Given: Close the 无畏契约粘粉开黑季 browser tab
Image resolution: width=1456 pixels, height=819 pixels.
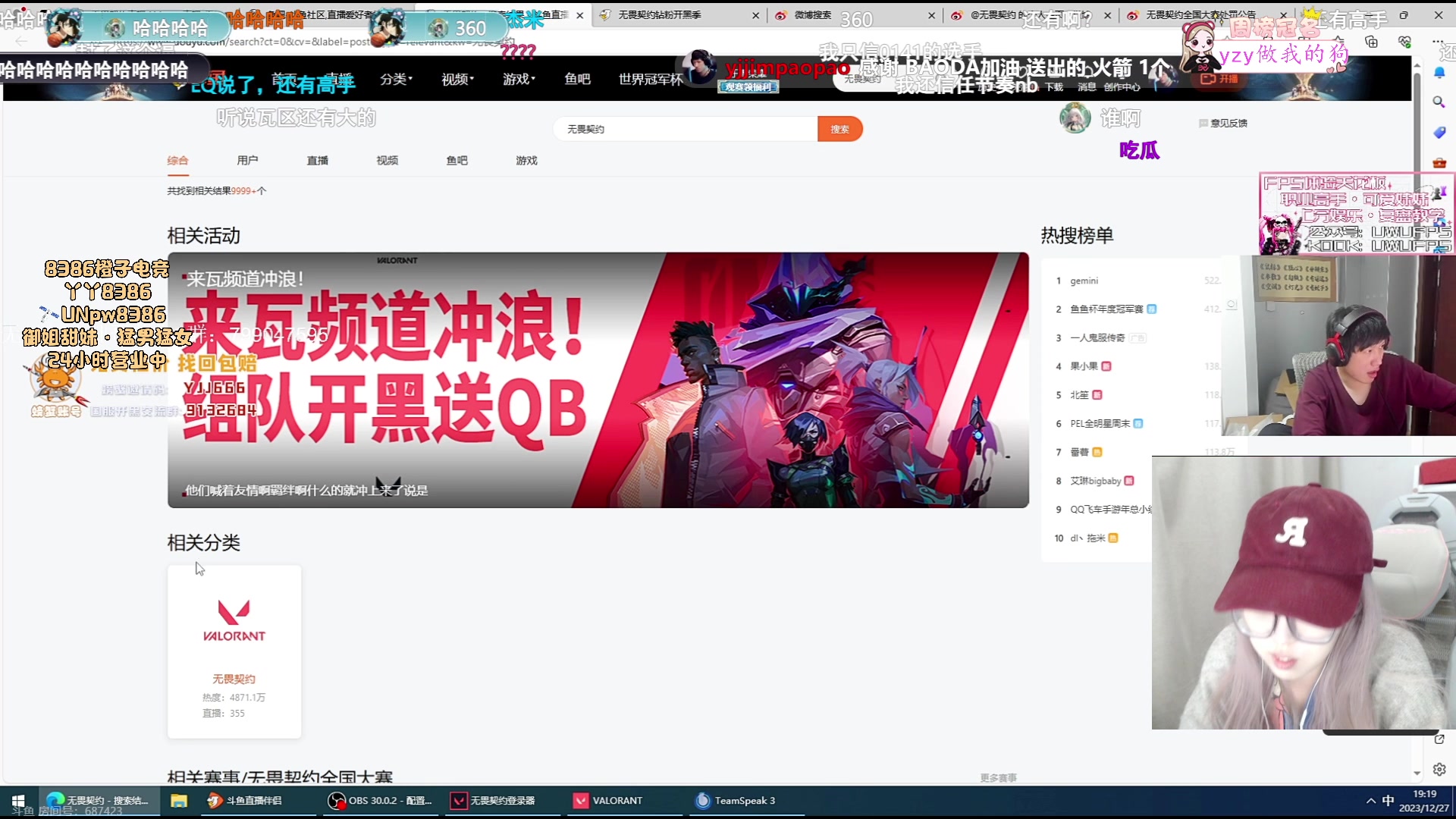Looking at the screenshot, I should tap(755, 15).
